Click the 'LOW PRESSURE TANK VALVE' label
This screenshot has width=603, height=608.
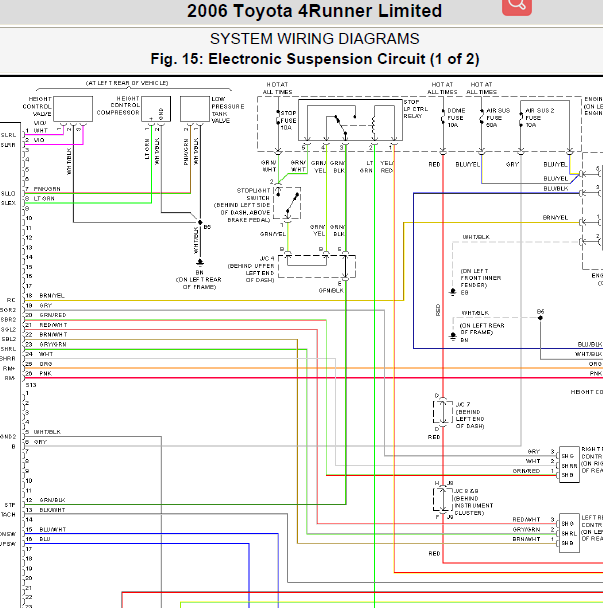[x=227, y=110]
